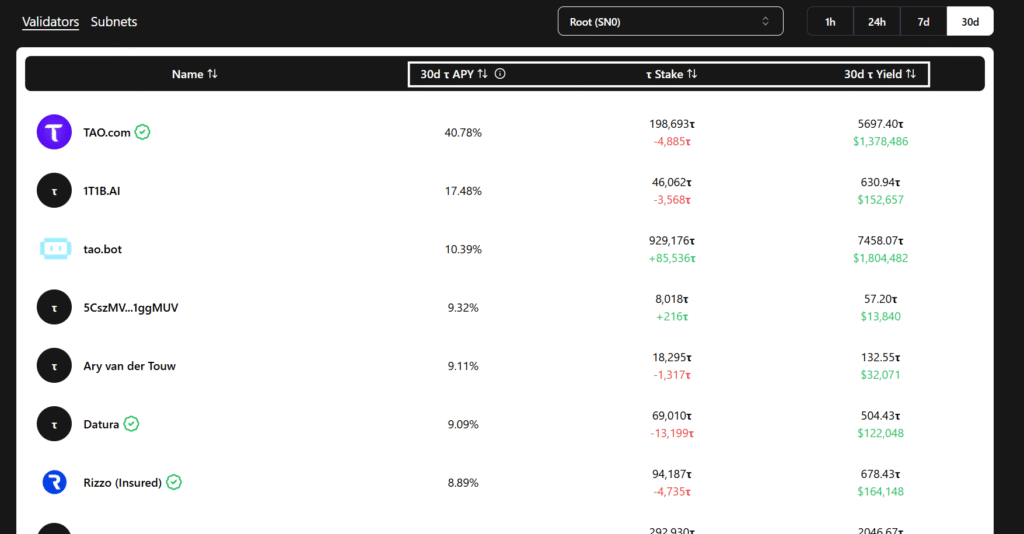Click the info icon beside 30d τ APY
Viewport: 1024px width, 534px height.
[500, 74]
